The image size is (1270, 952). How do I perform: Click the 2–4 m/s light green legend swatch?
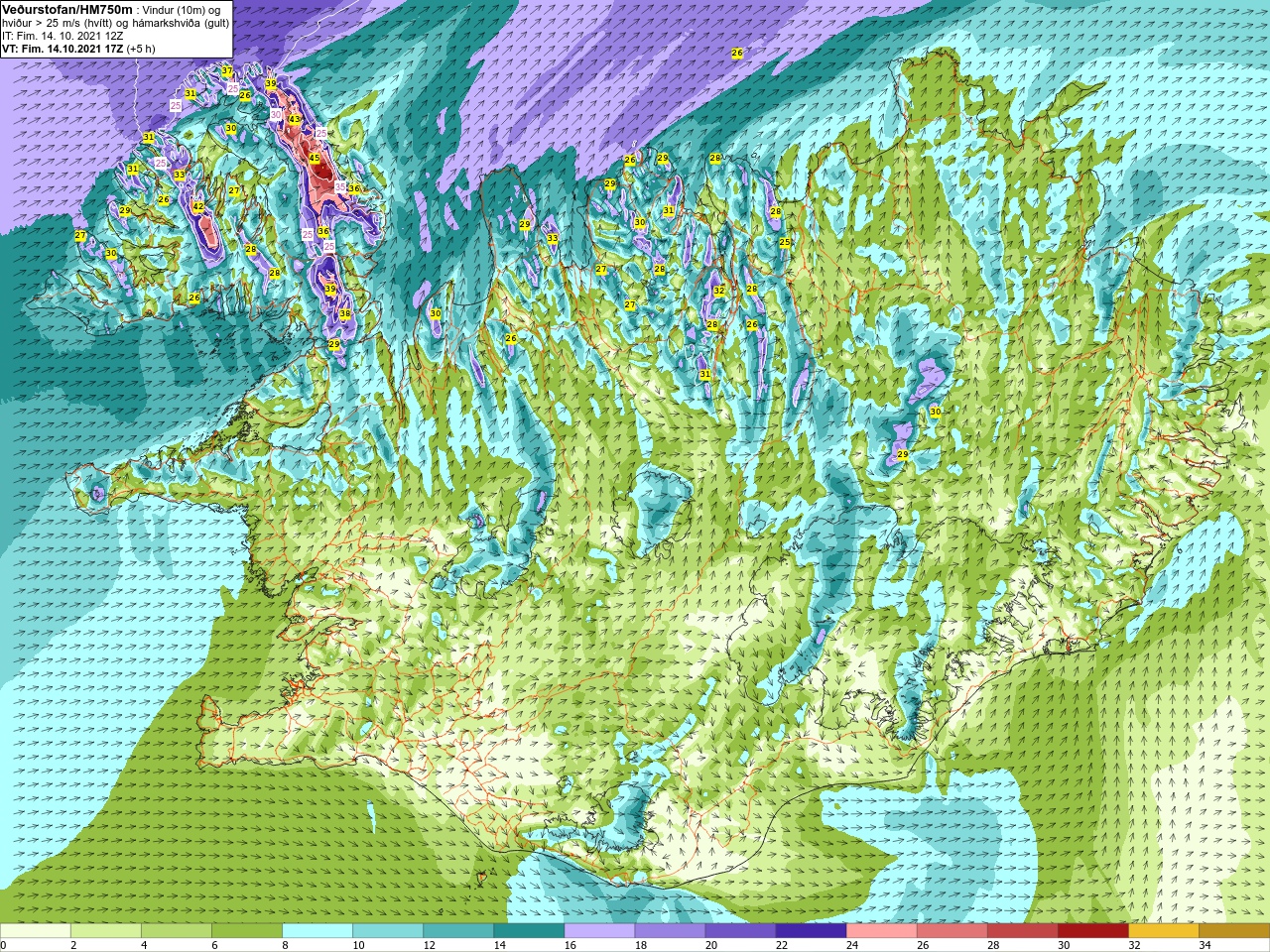(105, 931)
